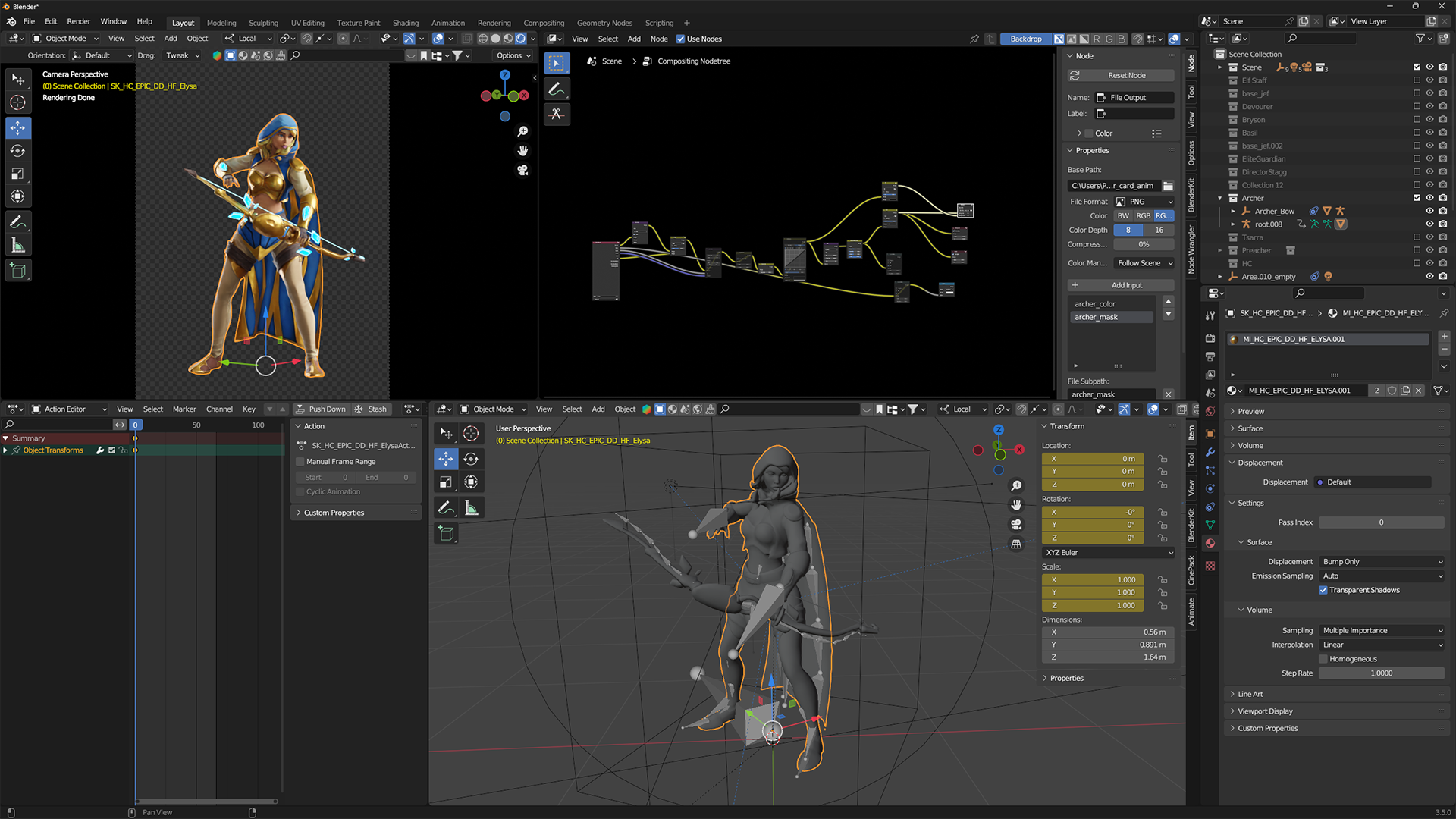Activate the Rotate tool in camera viewport
Screen dimensions: 1456x819
pyautogui.click(x=18, y=151)
